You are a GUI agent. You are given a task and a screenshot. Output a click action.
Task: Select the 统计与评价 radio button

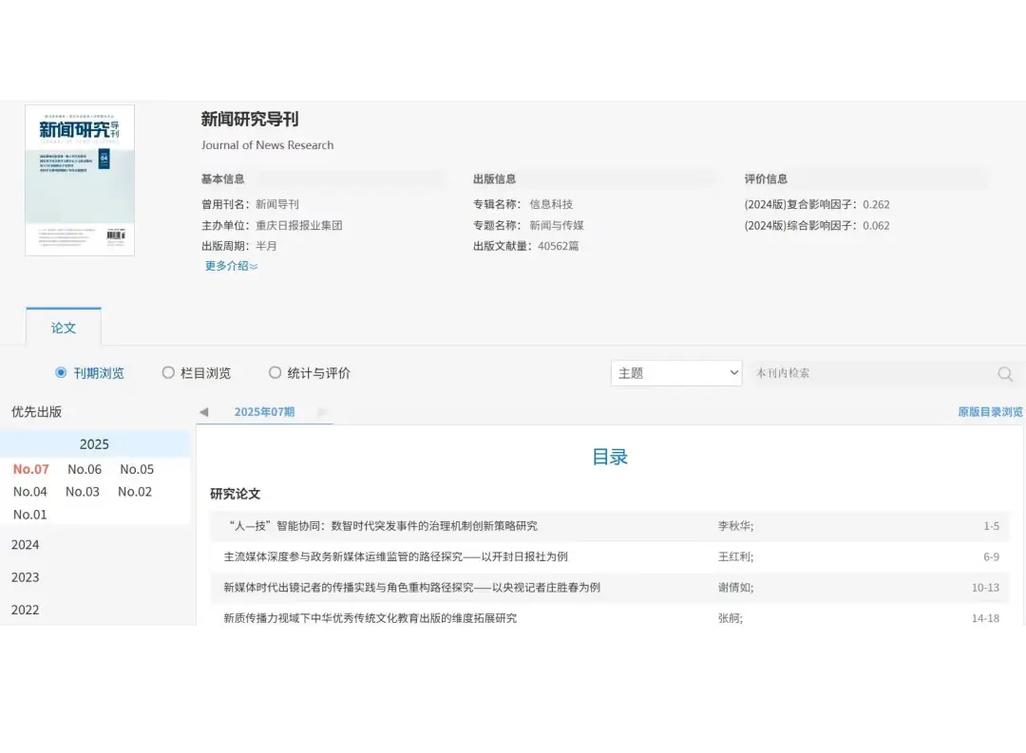[275, 373]
